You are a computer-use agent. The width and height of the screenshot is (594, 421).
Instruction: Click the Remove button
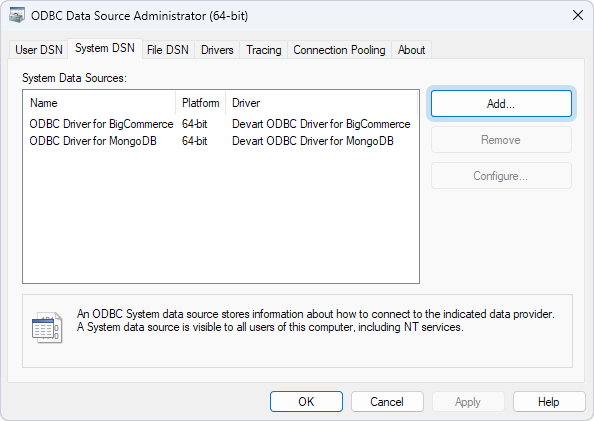(x=501, y=140)
